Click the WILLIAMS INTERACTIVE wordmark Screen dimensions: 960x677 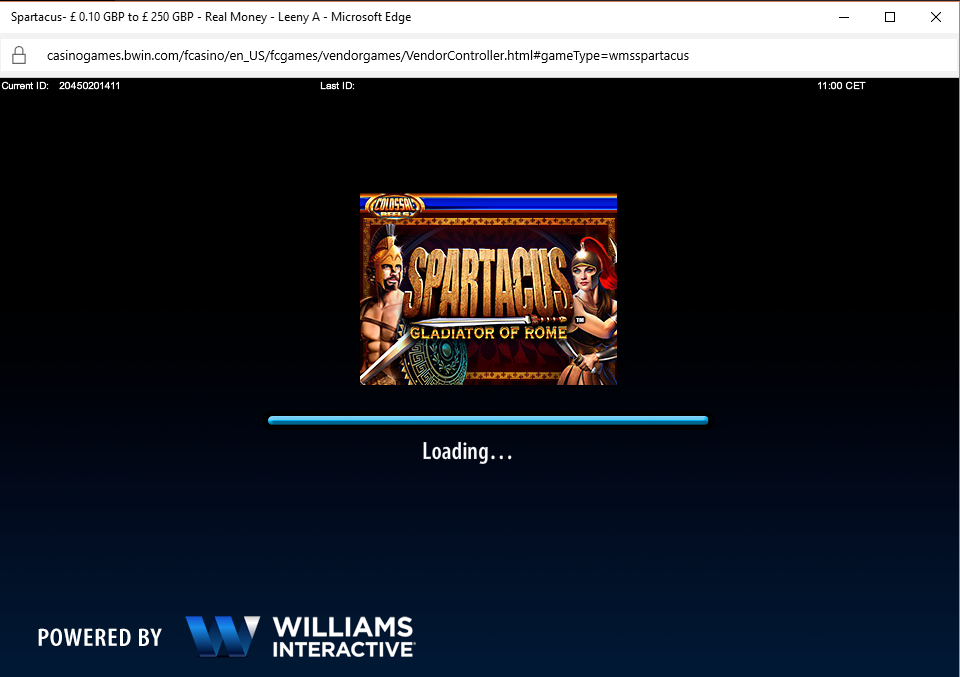pyautogui.click(x=343, y=637)
